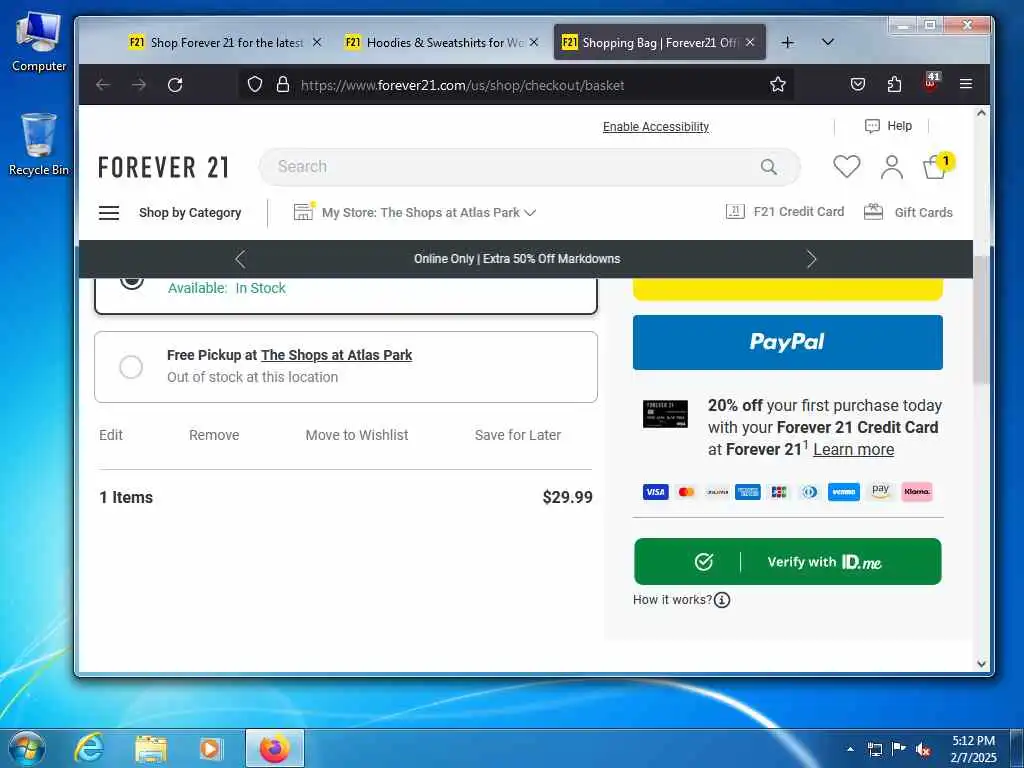This screenshot has width=1024, height=768.
Task: Open the account profile icon
Action: click(x=891, y=167)
